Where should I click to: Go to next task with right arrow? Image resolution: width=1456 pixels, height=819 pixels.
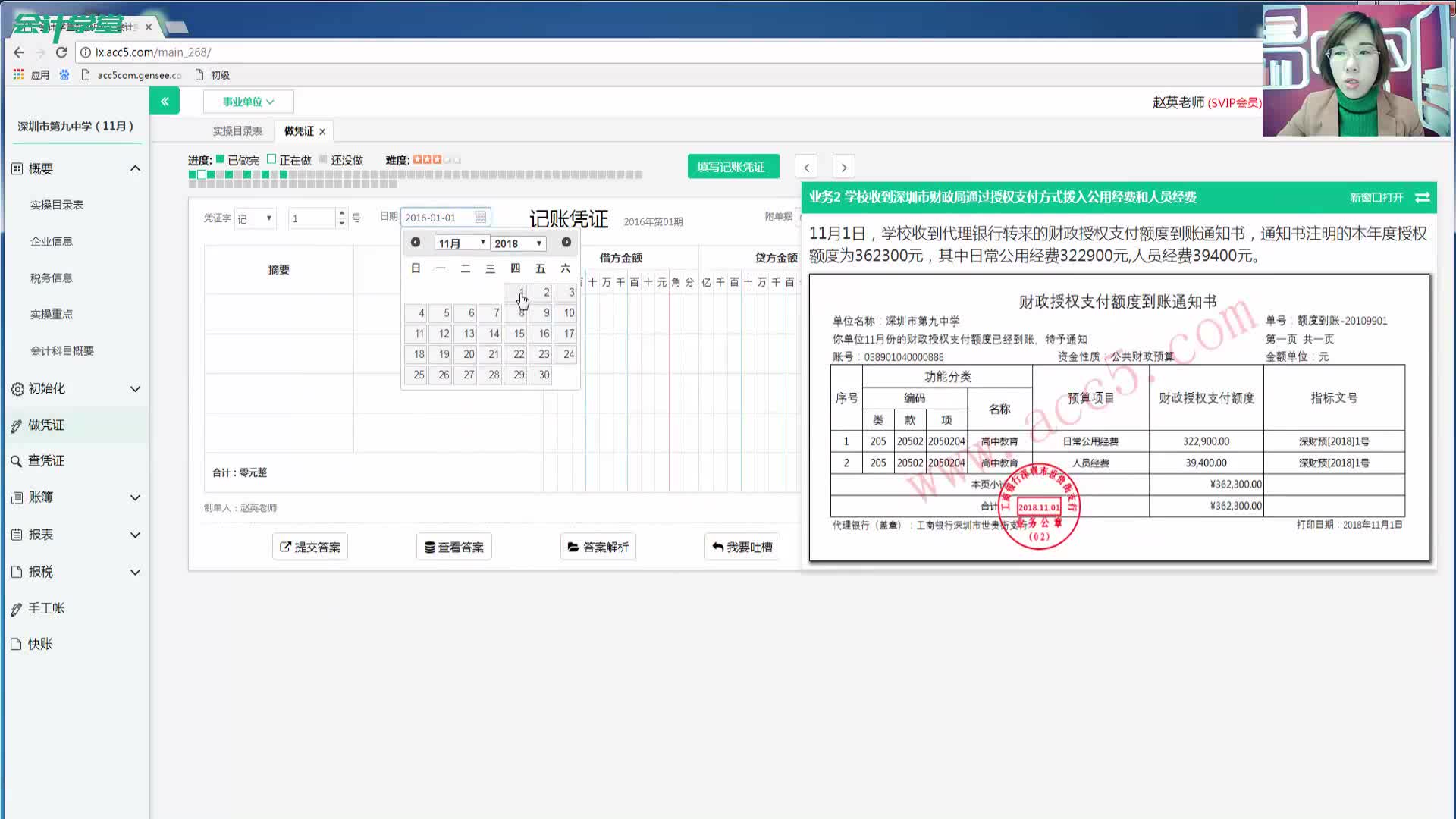pyautogui.click(x=843, y=167)
